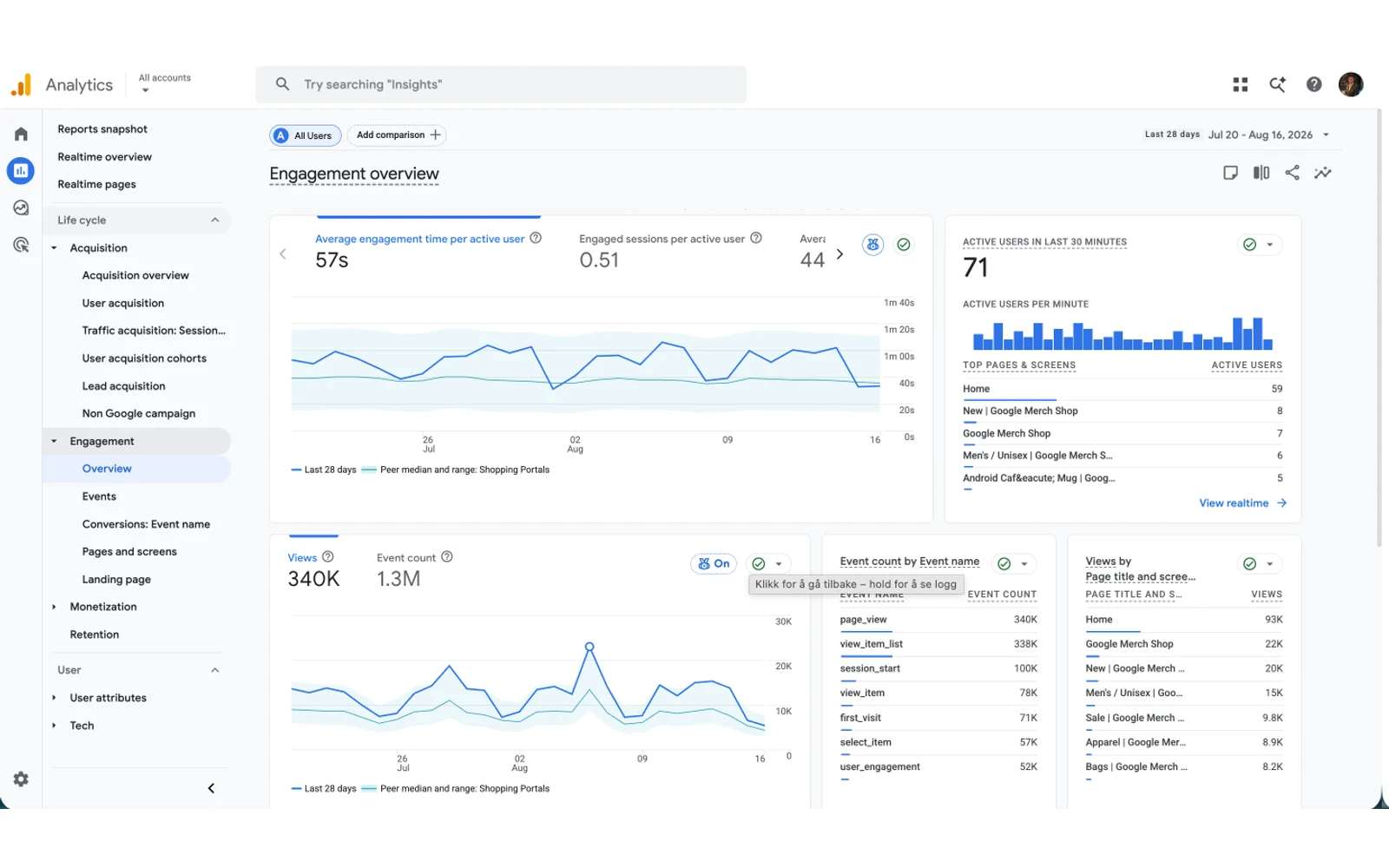Go to previous metric with left chevron
The height and width of the screenshot is (868, 1389).
pyautogui.click(x=283, y=254)
